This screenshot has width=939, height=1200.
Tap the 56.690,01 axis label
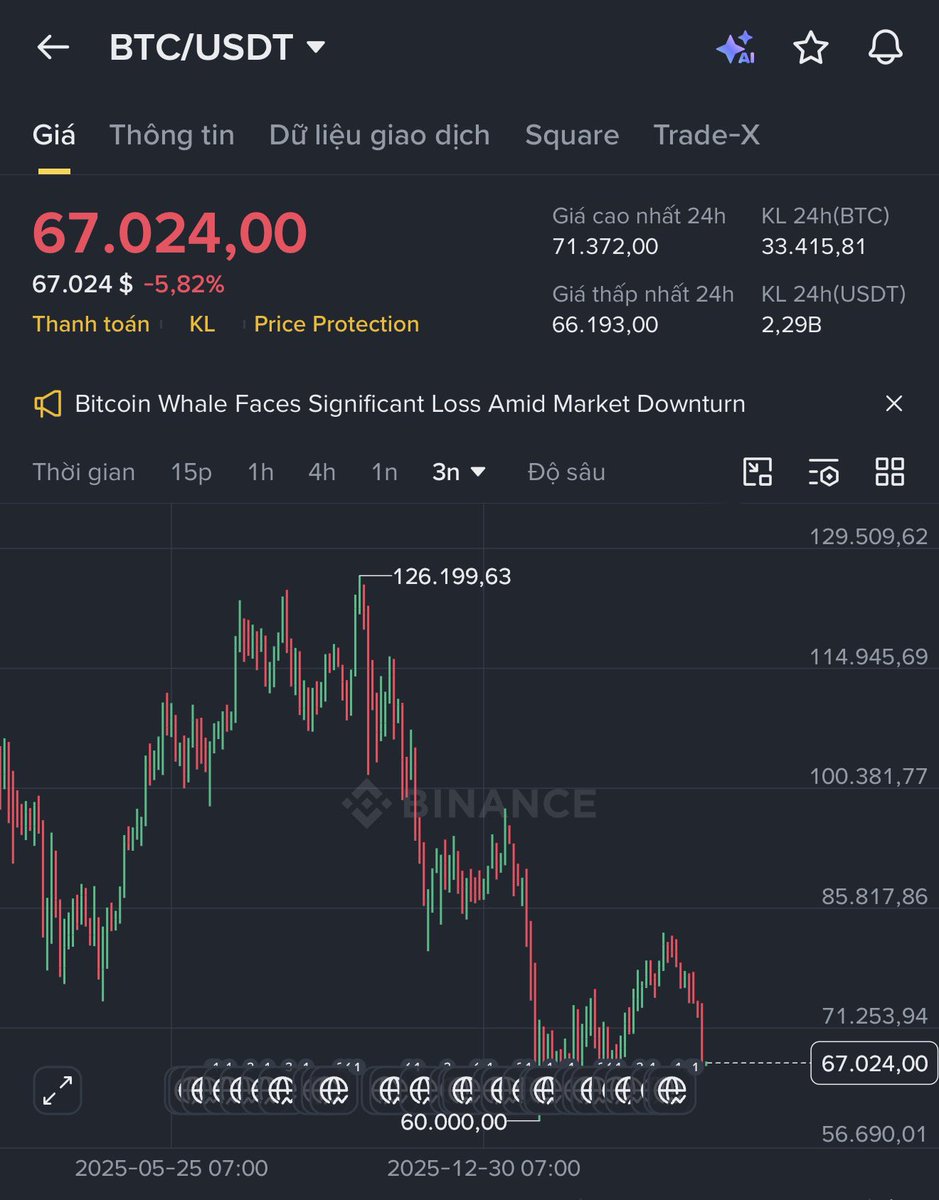875,1135
